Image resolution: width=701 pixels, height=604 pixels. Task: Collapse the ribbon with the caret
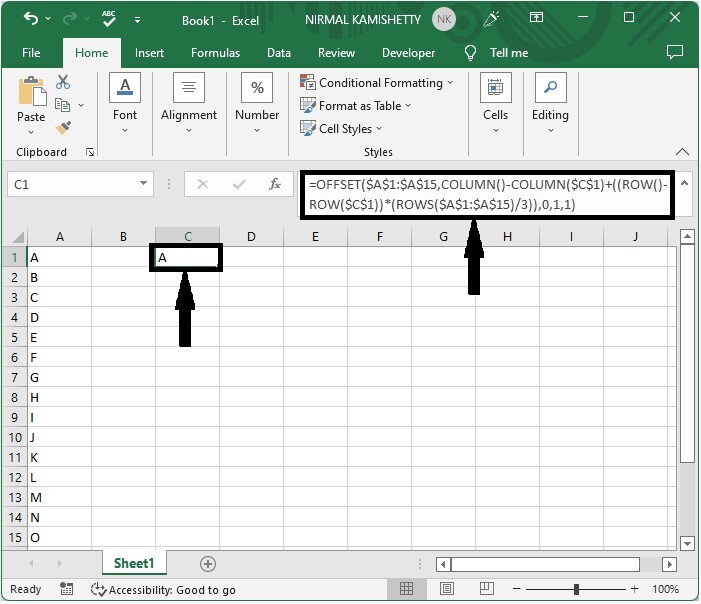(682, 152)
